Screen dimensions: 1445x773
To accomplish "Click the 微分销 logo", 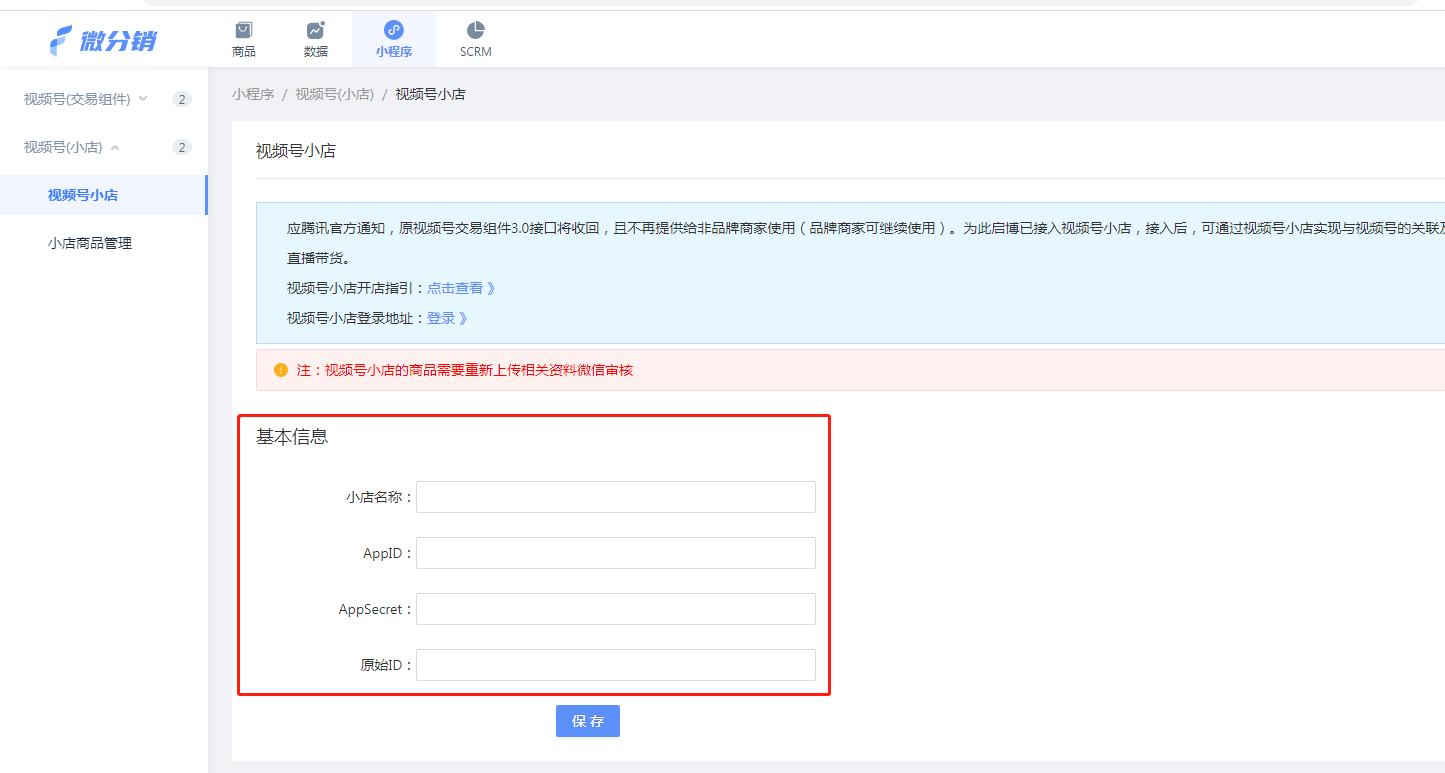I will point(102,40).
